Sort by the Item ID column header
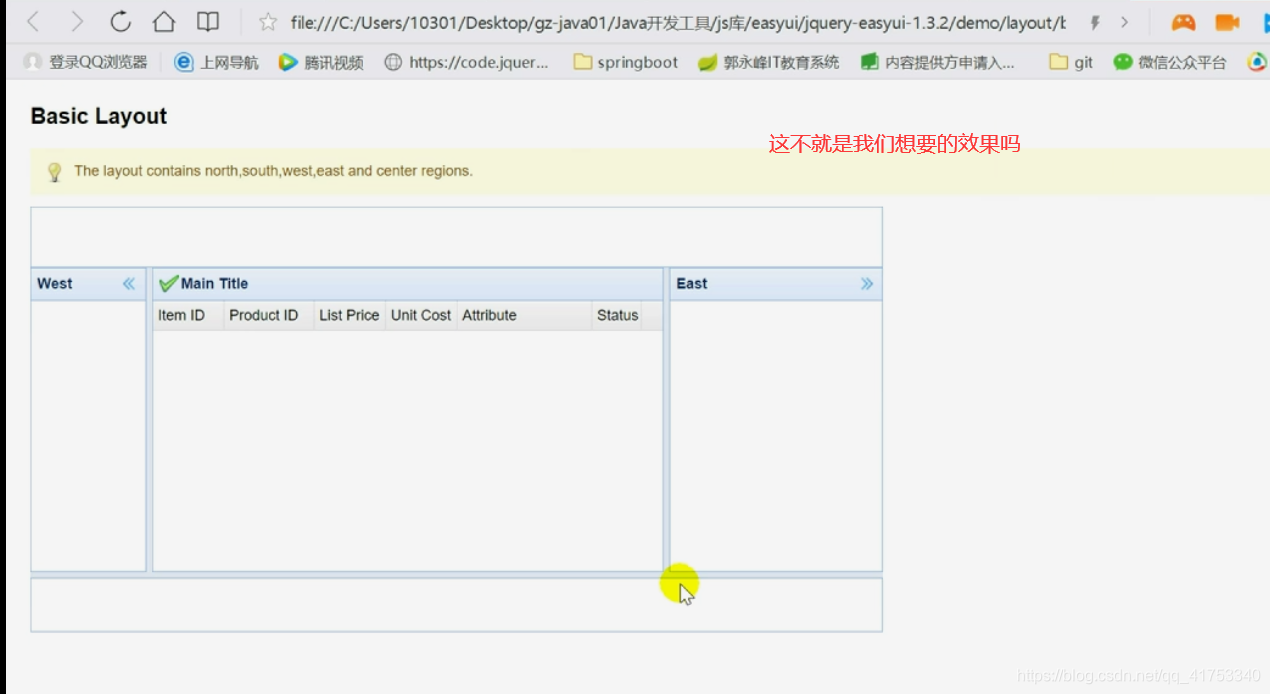 tap(188, 315)
